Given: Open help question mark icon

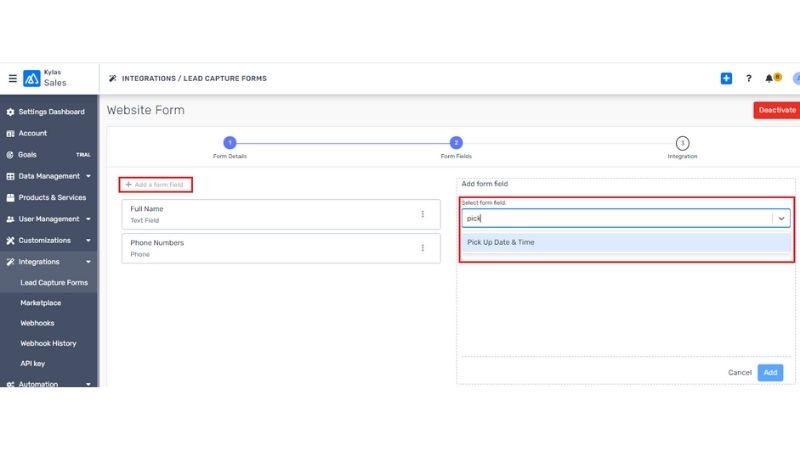Looking at the screenshot, I should point(748,79).
